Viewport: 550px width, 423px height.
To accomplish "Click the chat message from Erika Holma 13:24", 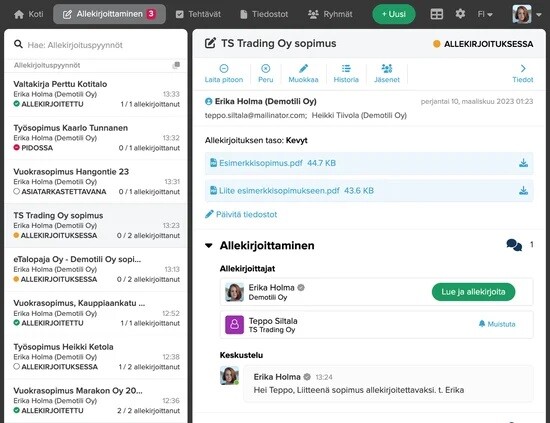I will (388, 384).
